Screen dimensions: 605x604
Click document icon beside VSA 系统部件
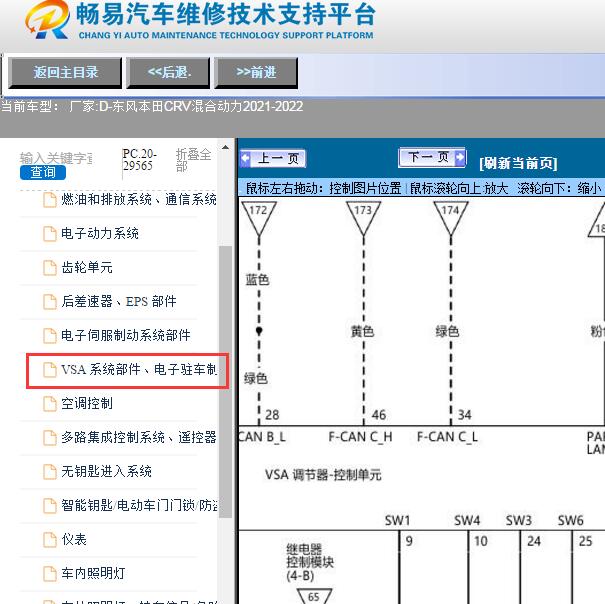(x=49, y=370)
